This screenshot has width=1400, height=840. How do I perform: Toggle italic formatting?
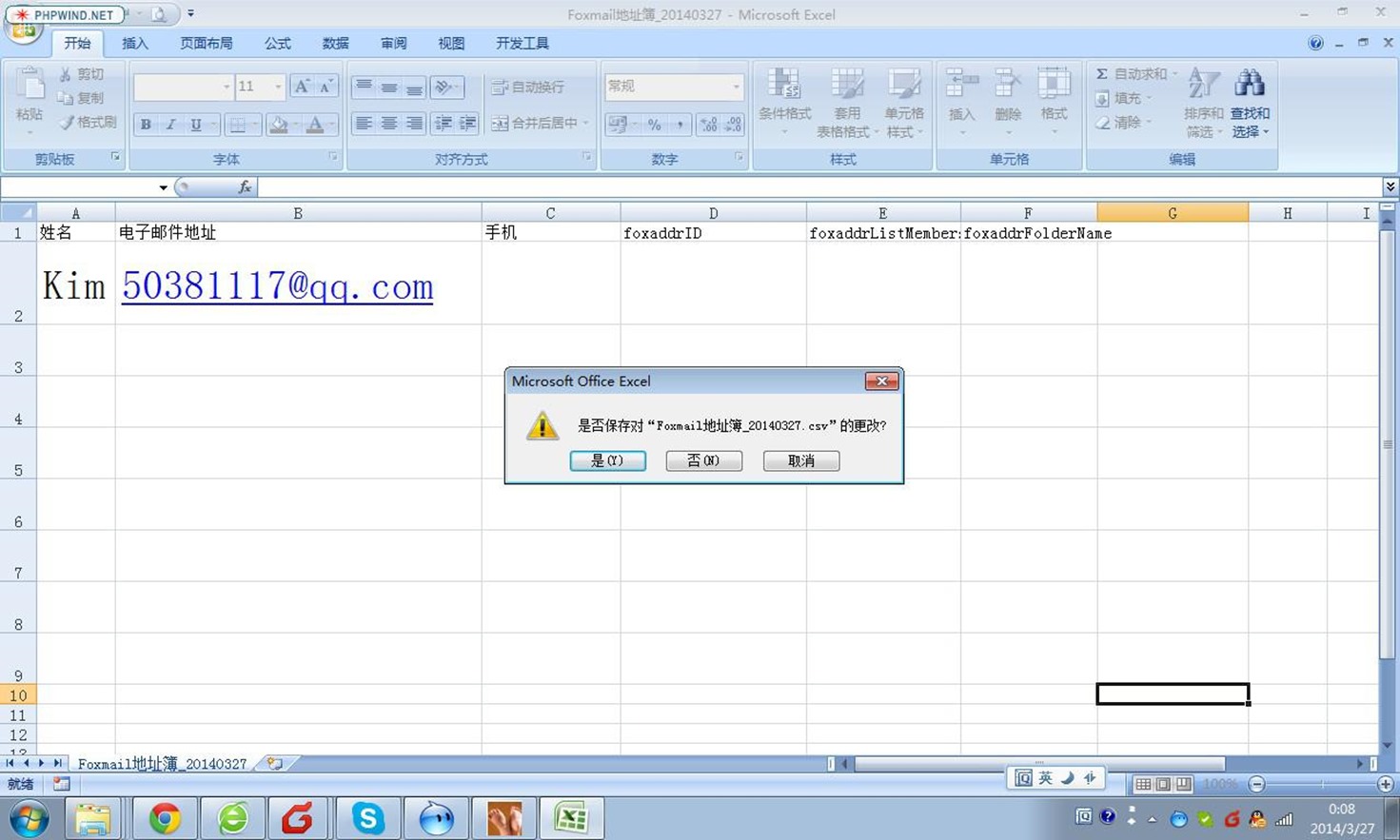[170, 125]
